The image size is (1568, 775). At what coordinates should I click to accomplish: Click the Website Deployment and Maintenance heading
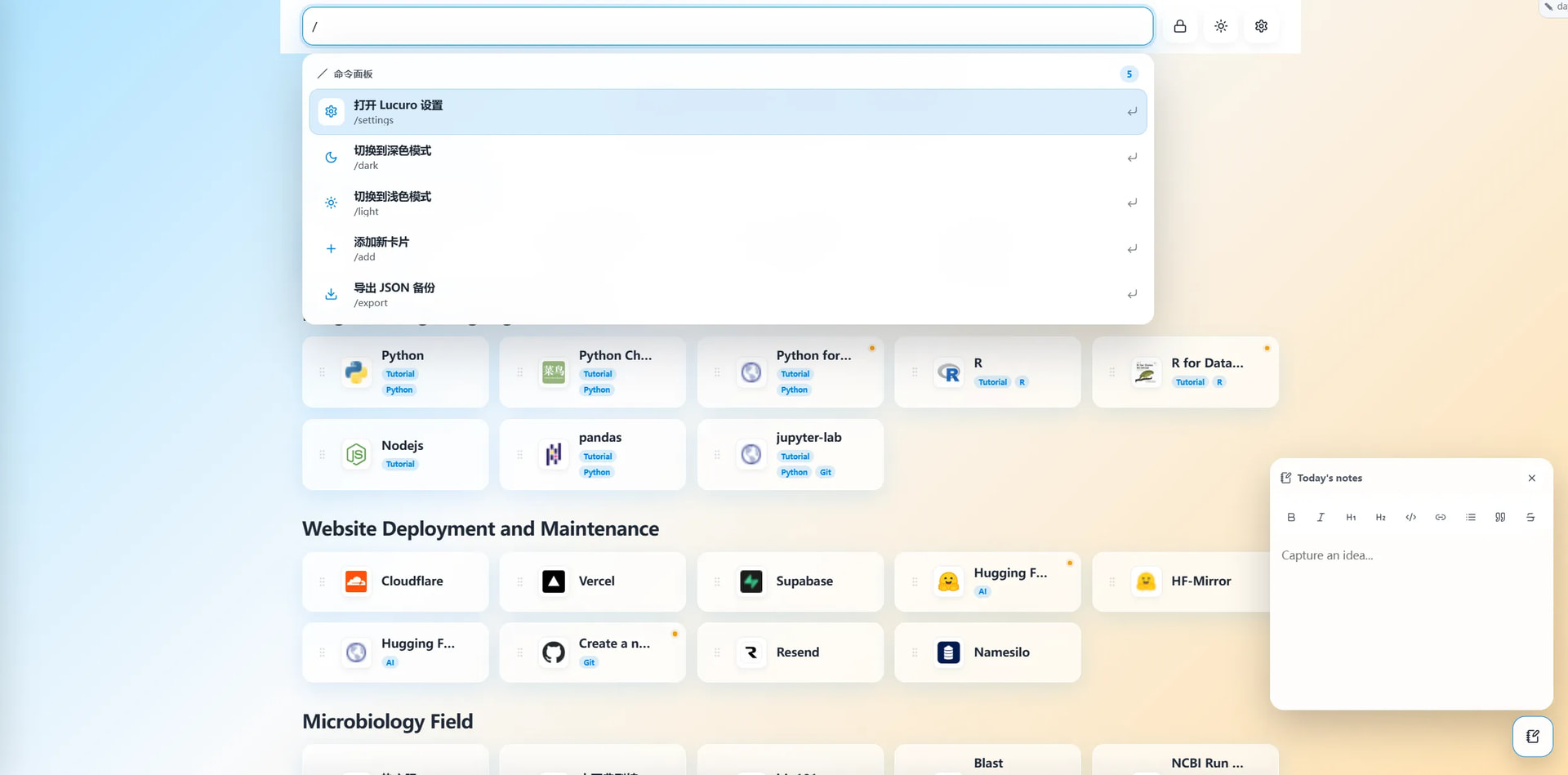[480, 529]
